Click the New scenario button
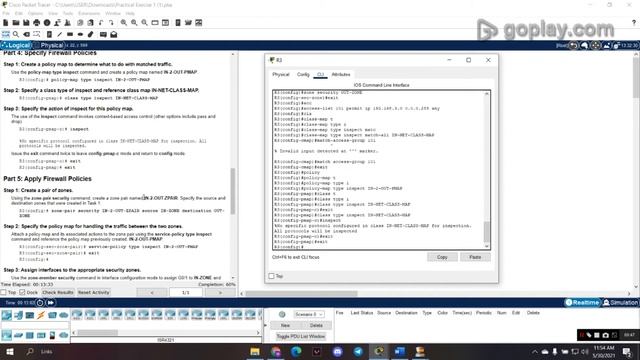The width and height of the screenshot is (640, 360). click(x=285, y=325)
